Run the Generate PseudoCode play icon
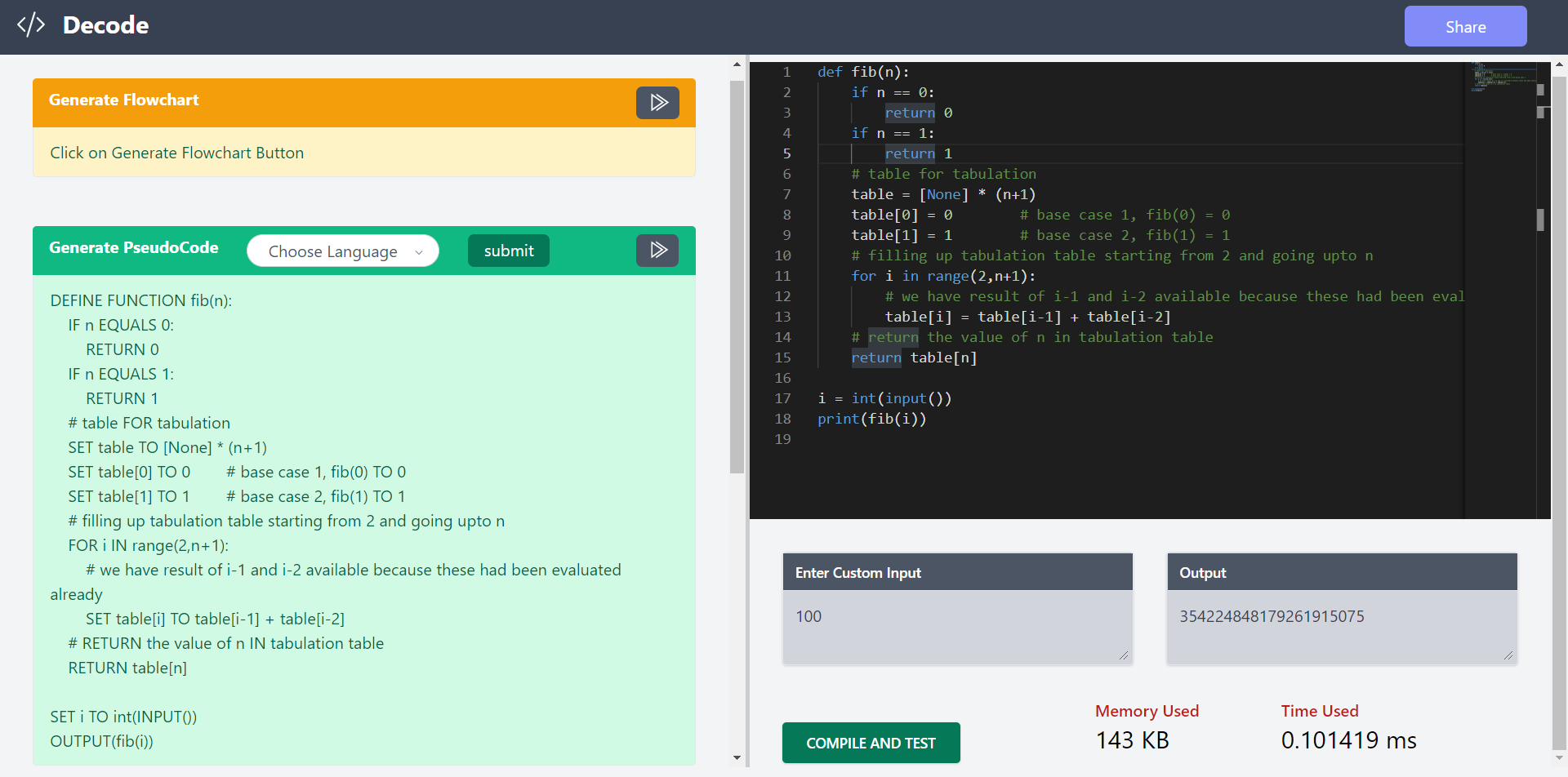 tap(657, 250)
